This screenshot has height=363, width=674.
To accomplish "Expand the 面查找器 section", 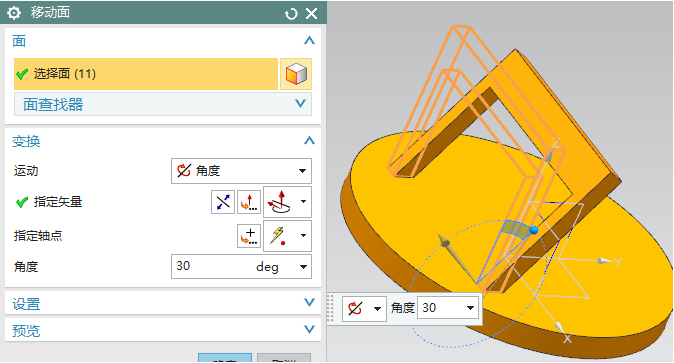I will 162,104.
